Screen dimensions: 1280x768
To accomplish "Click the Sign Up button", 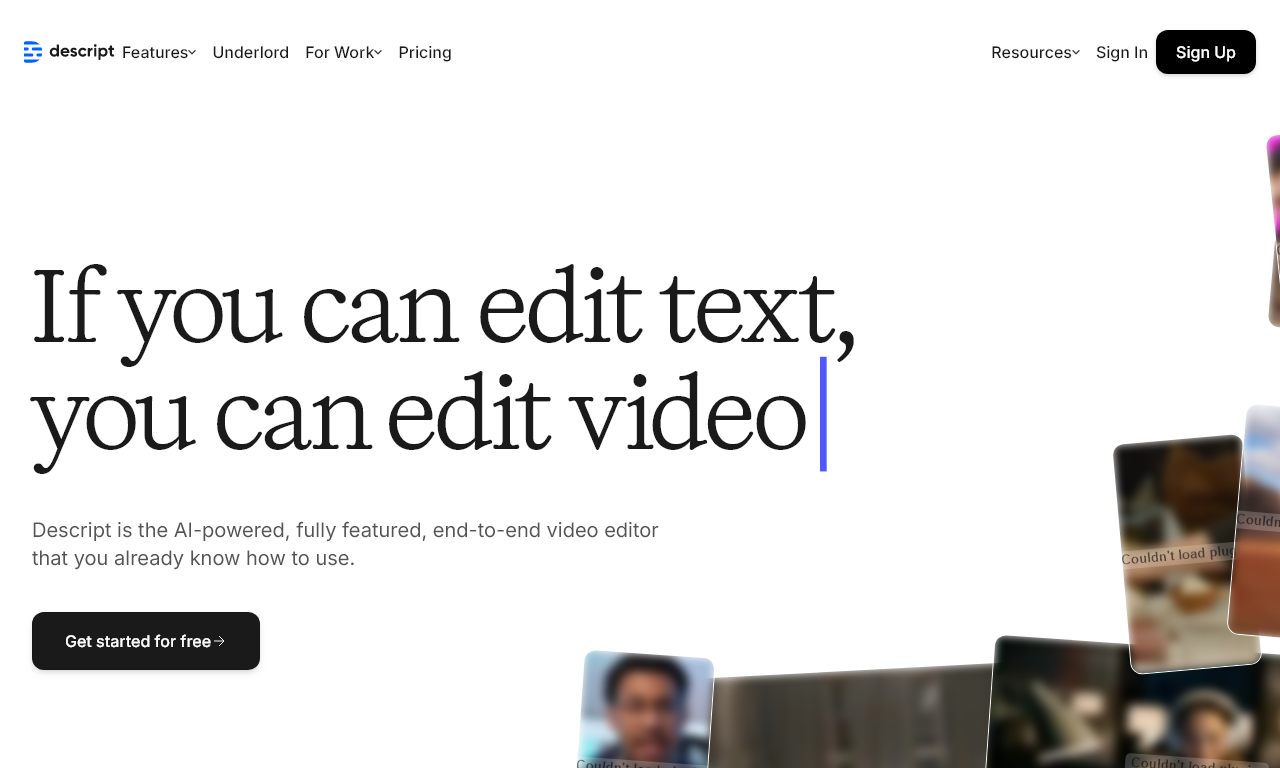I will coord(1206,52).
